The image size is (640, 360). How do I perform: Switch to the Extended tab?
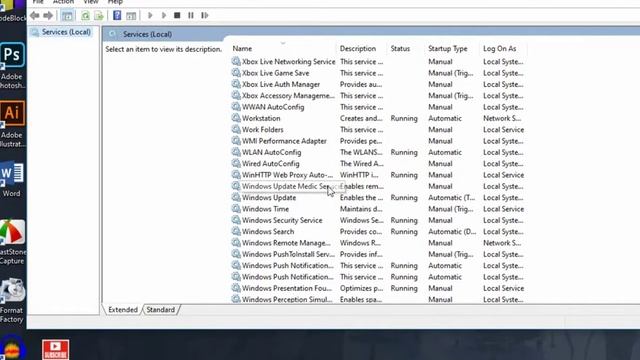123,310
